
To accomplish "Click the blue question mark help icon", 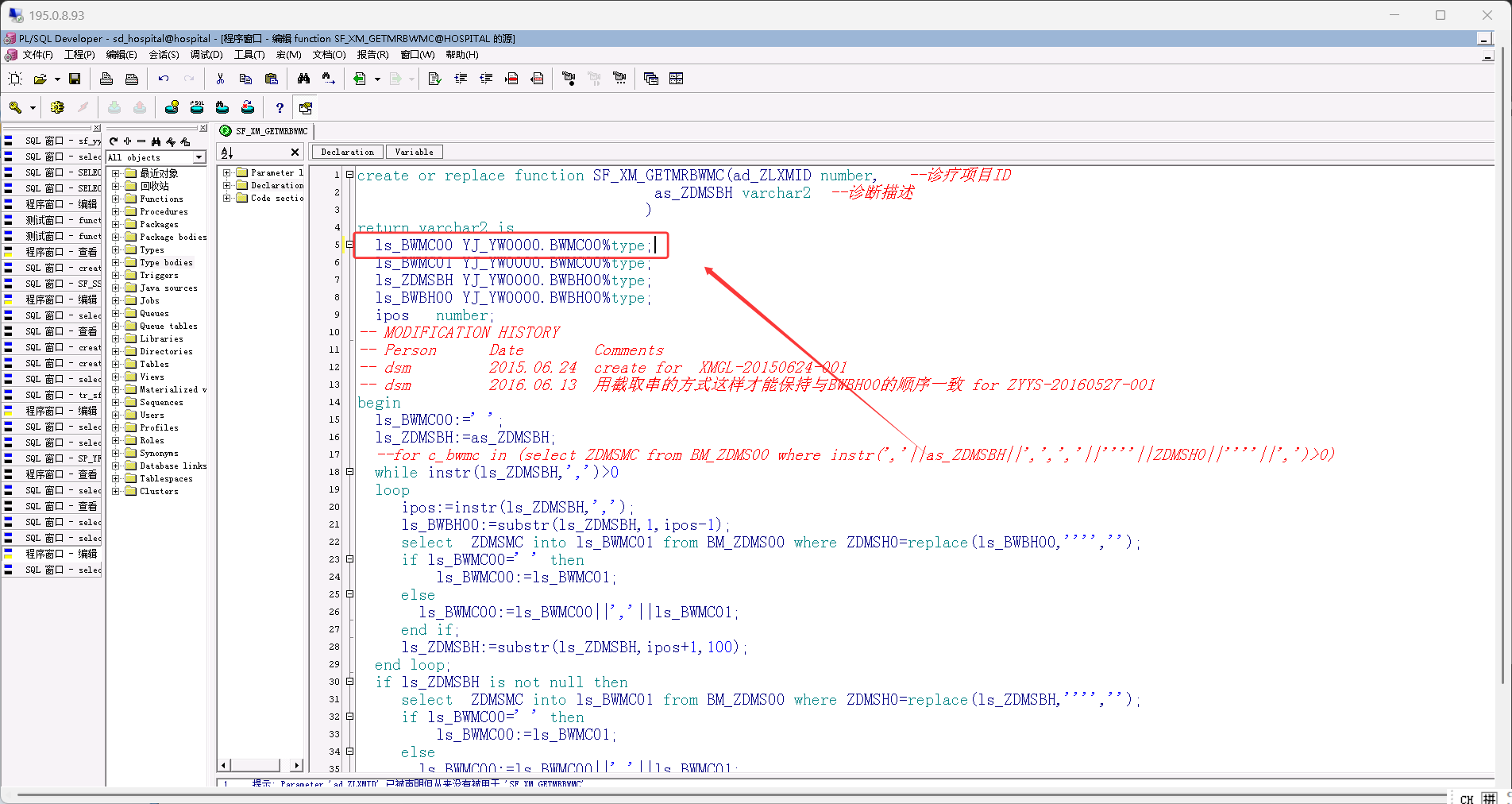I will [280, 108].
